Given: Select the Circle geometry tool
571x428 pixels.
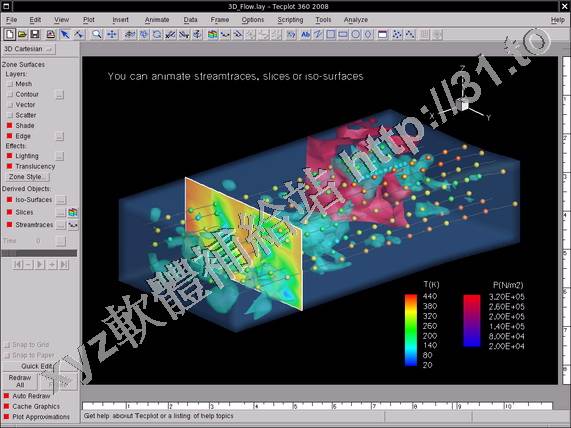Looking at the screenshot, I should (x=355, y=35).
